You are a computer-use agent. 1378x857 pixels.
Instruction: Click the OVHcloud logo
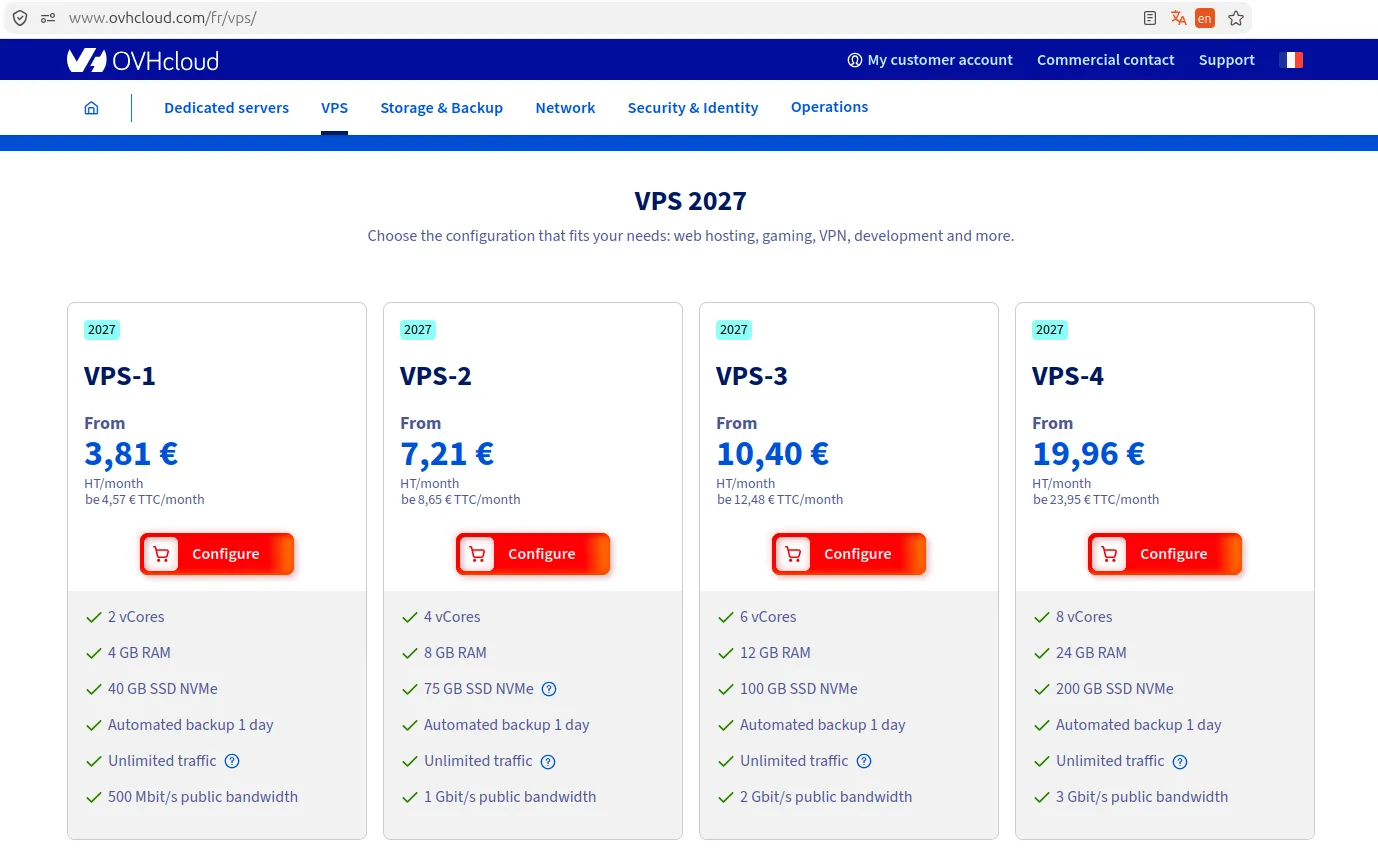pos(142,60)
